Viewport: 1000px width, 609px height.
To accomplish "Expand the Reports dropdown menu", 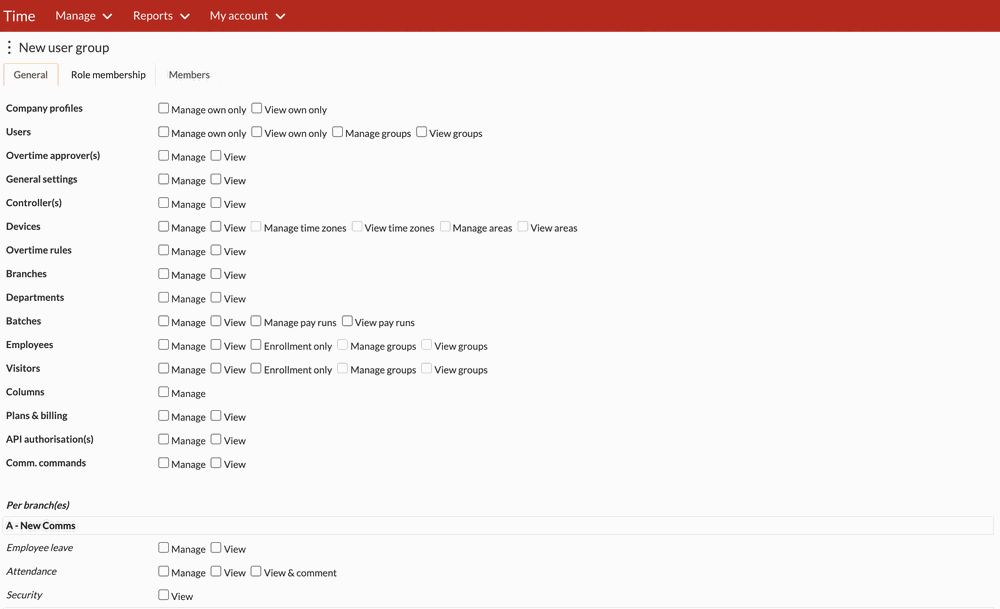I will click(161, 16).
